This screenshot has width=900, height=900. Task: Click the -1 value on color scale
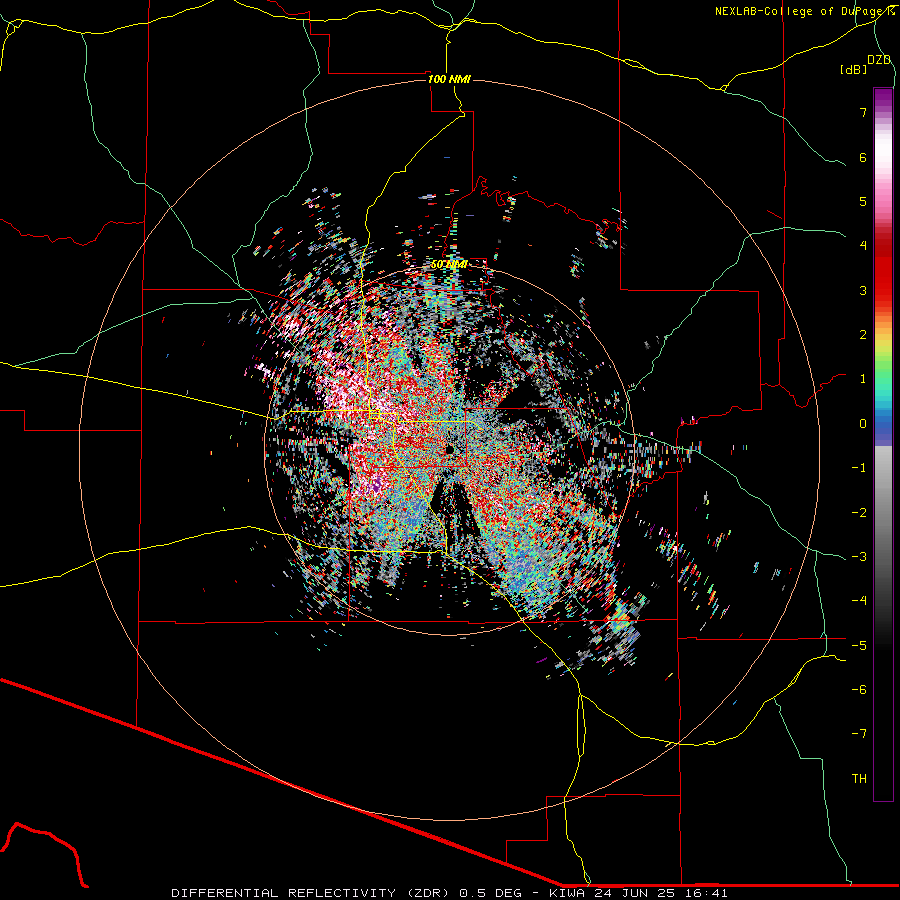click(859, 468)
